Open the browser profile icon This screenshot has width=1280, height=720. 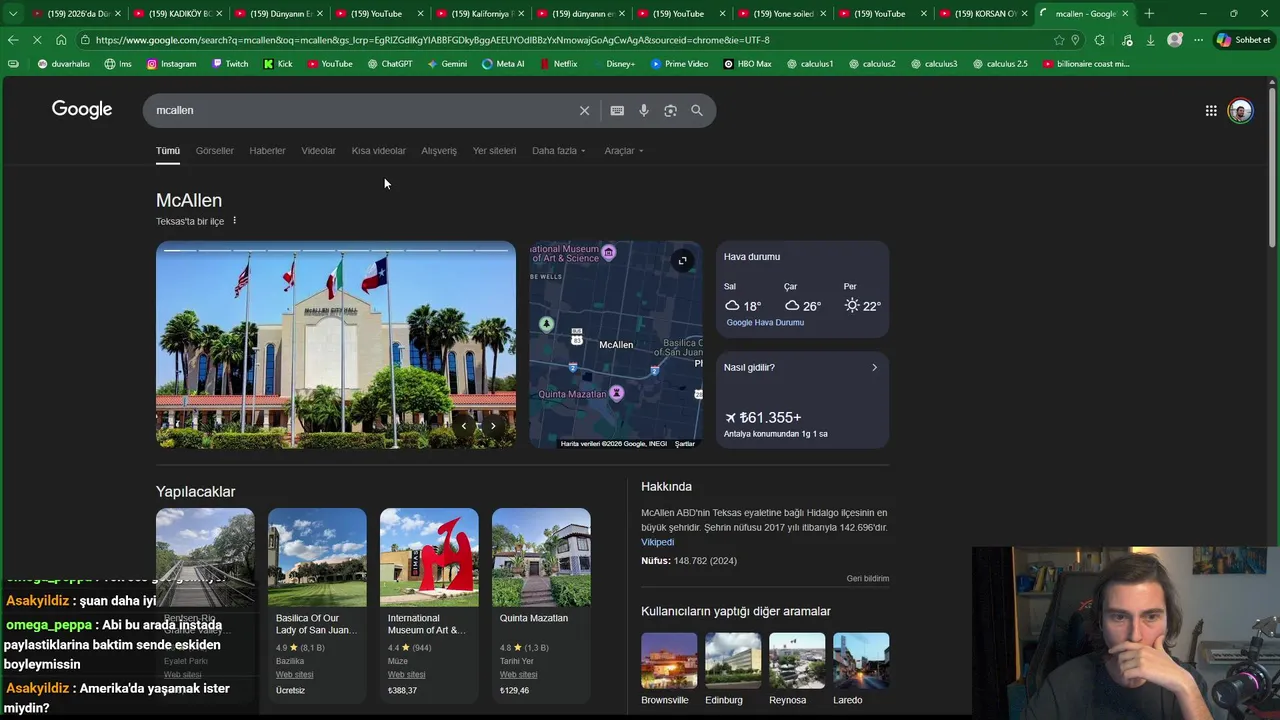point(1175,40)
